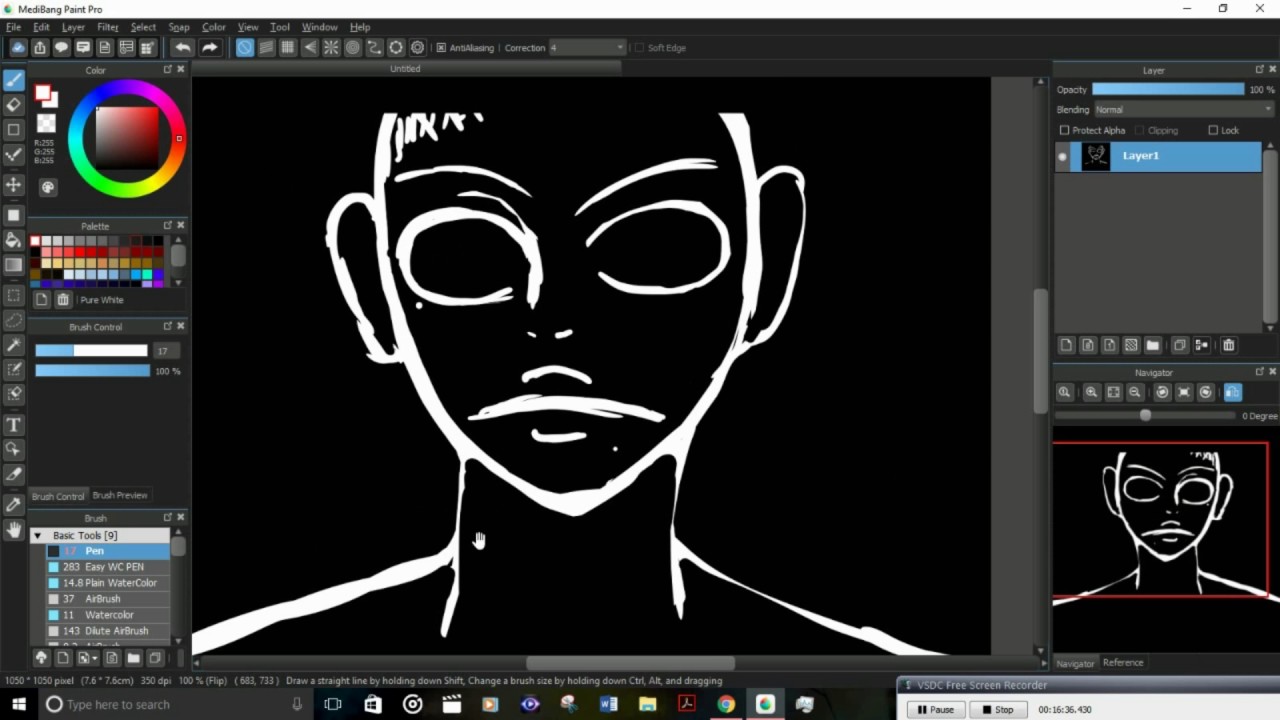Viewport: 1280px width, 720px height.
Task: Click the Redo arrow in toolbar
Action: pyautogui.click(x=209, y=47)
